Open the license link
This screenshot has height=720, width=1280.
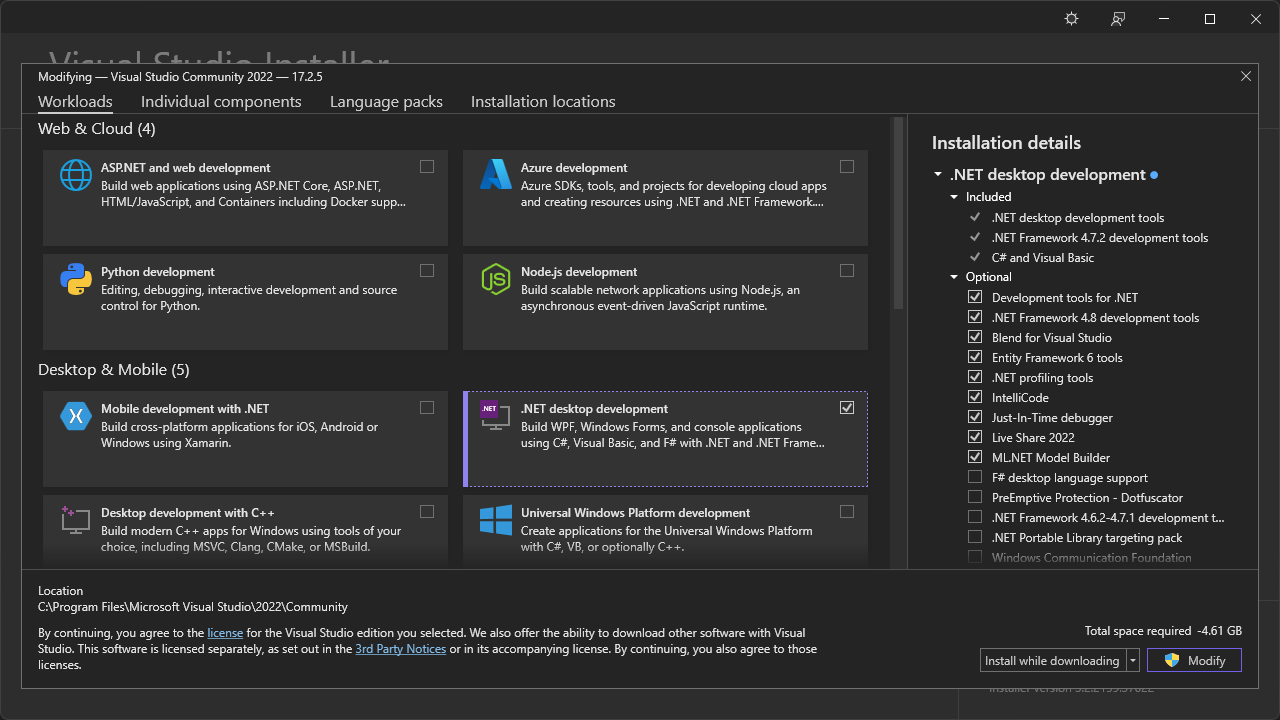coord(225,633)
